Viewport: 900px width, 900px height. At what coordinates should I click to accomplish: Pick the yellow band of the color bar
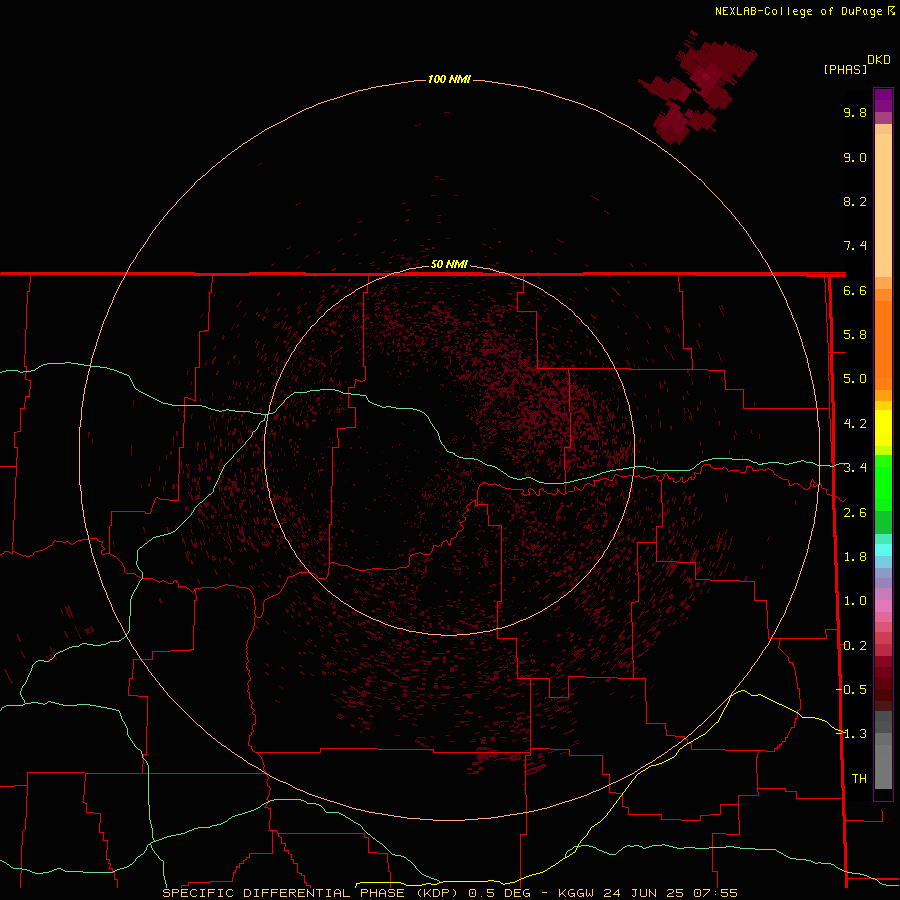click(x=883, y=428)
